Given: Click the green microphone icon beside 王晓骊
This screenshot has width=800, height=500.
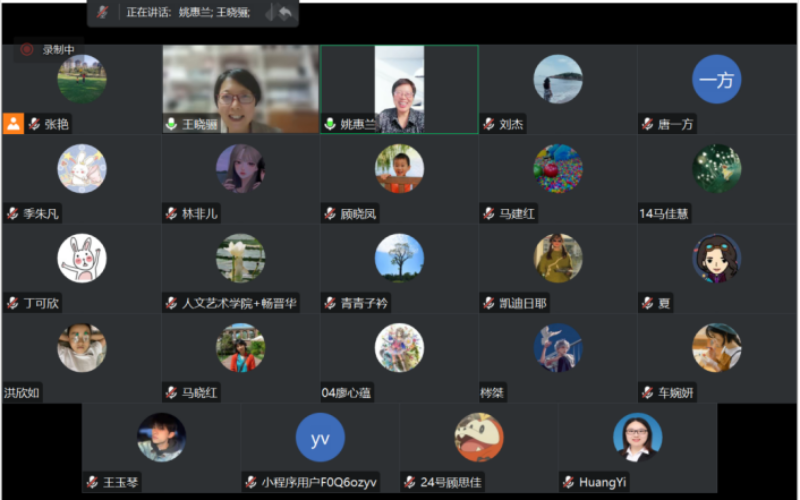Looking at the screenshot, I should pyautogui.click(x=172, y=125).
